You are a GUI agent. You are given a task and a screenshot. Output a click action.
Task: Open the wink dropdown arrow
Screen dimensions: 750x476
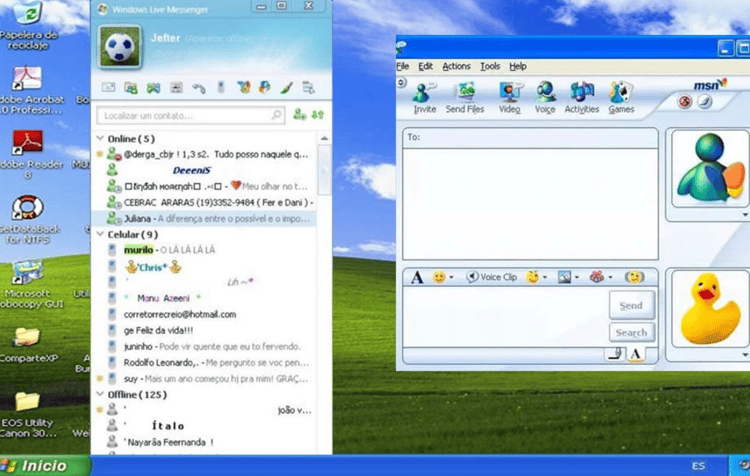(x=544, y=277)
